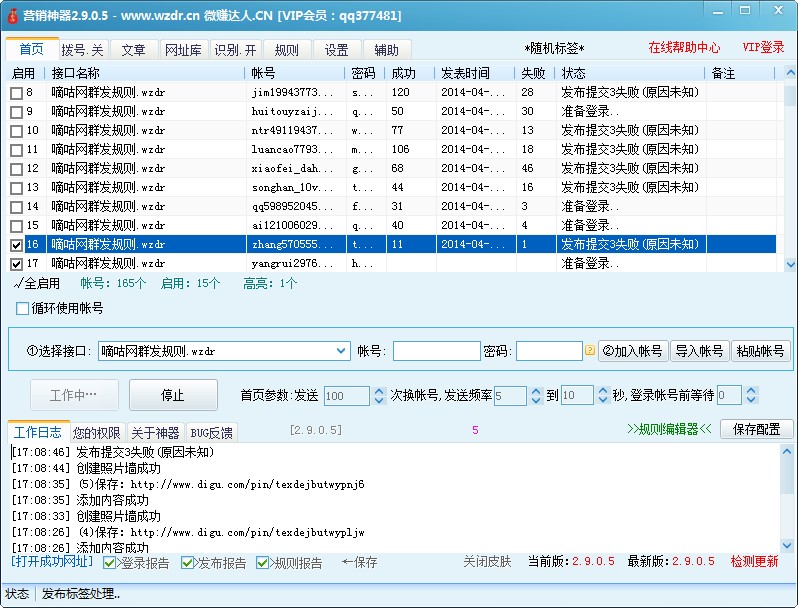Image resolution: width=798 pixels, height=608 pixels.
Task: Open the 规则编辑器 link
Action: tap(669, 429)
